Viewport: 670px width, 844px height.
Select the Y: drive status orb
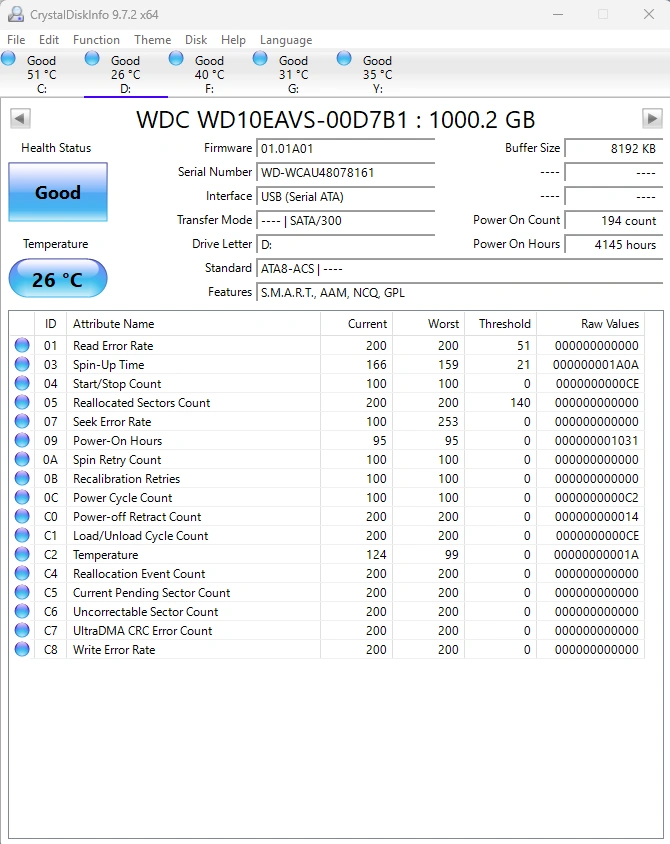click(345, 59)
